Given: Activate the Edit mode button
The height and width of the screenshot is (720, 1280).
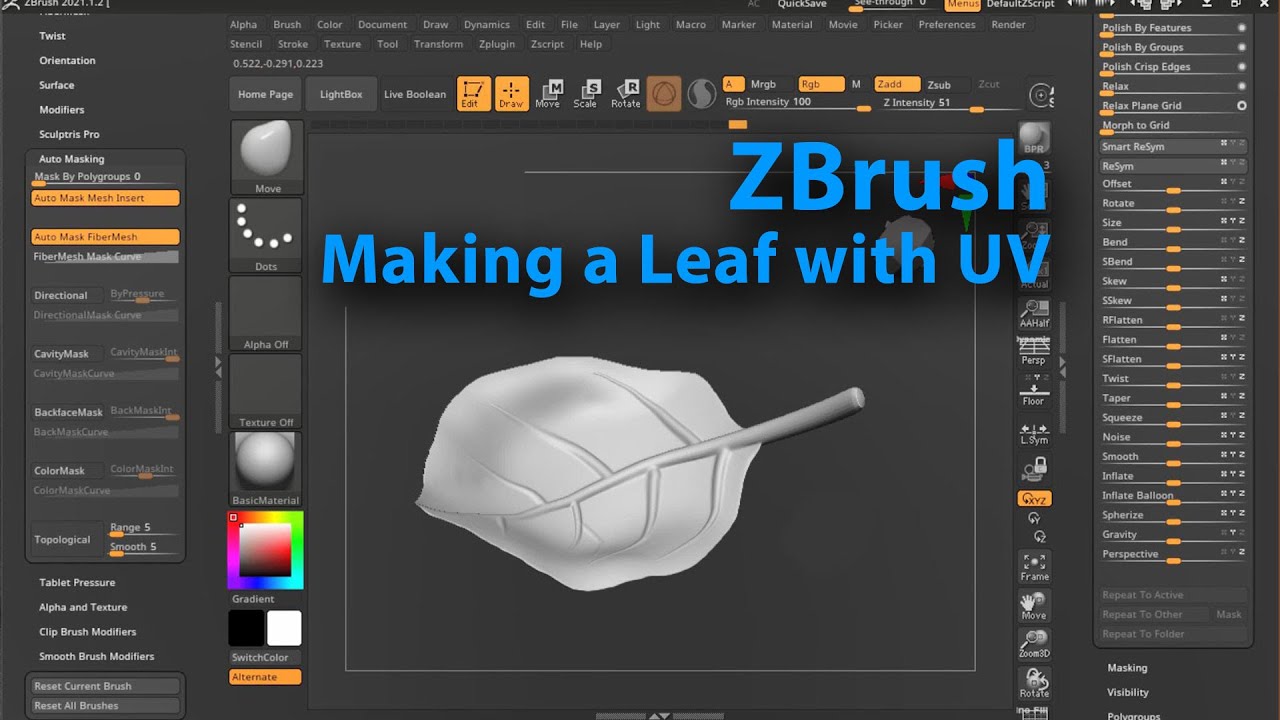Looking at the screenshot, I should [x=474, y=94].
